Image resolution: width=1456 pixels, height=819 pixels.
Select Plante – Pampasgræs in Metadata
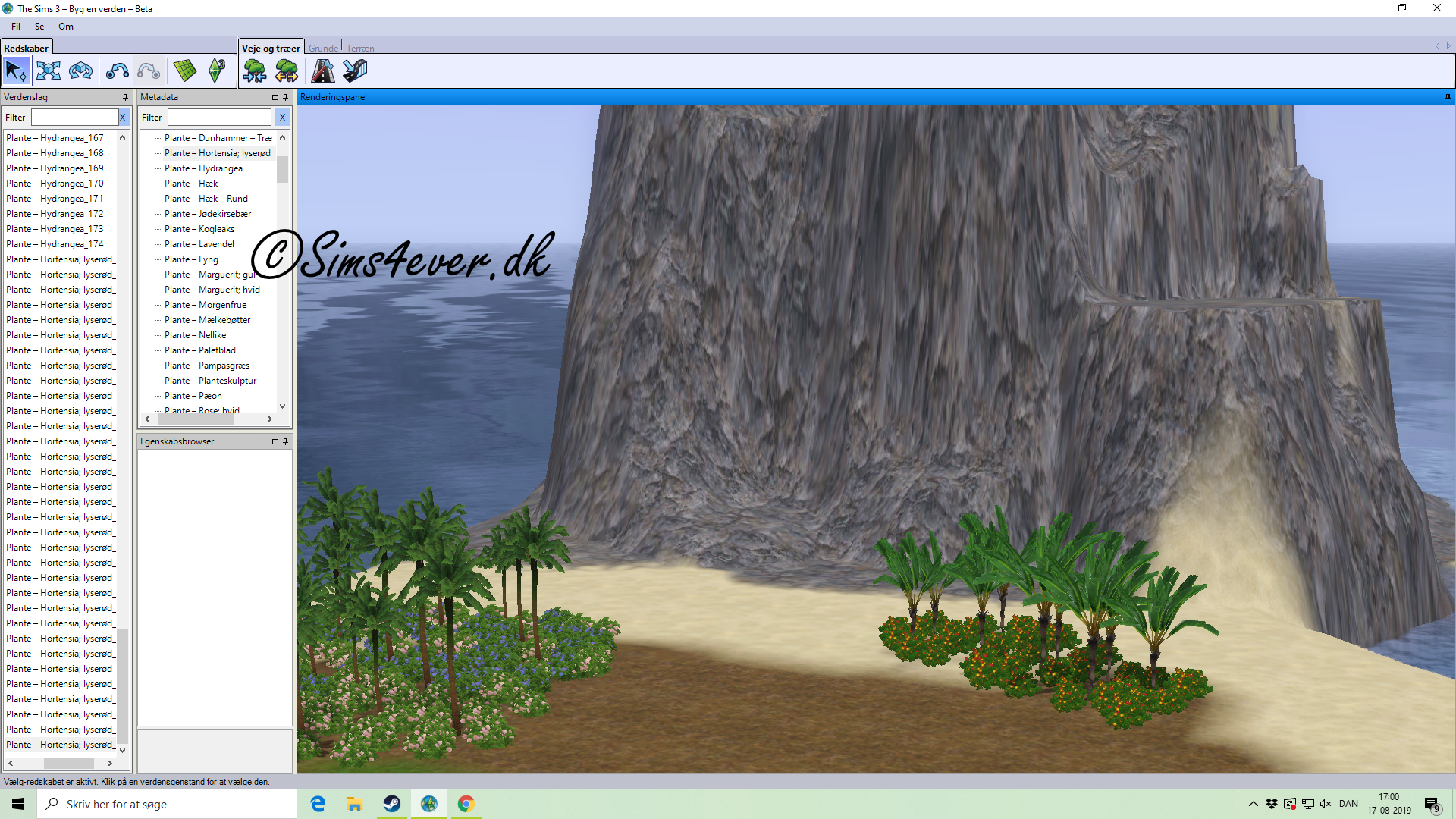(x=207, y=366)
